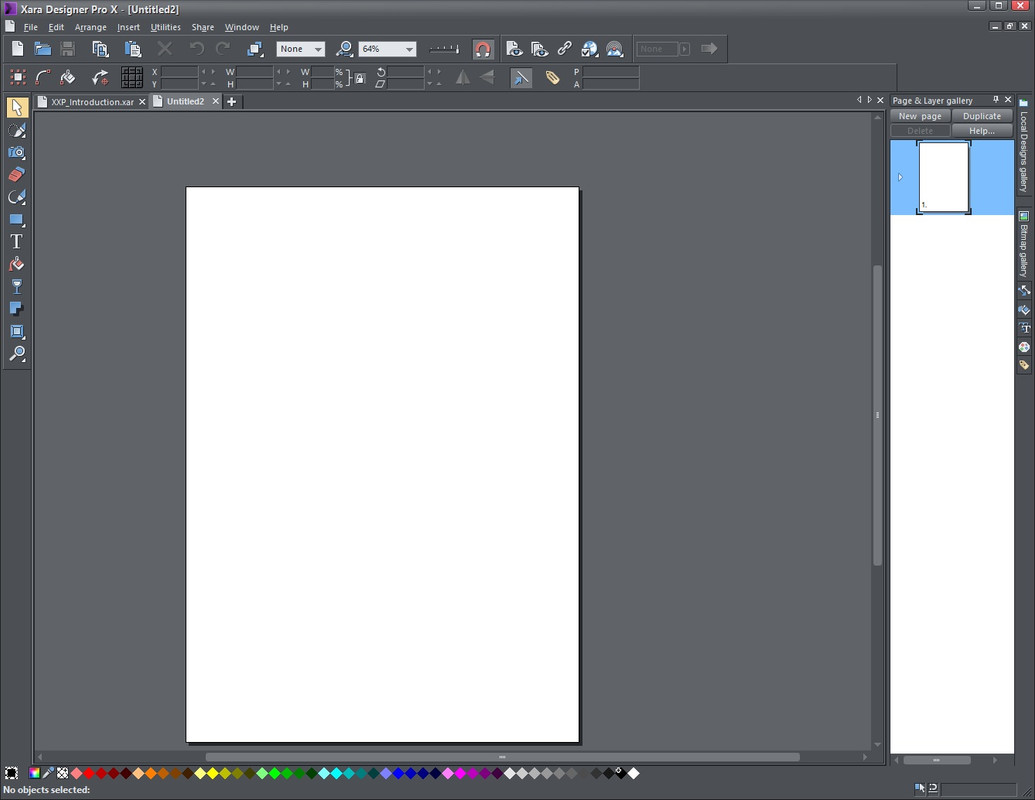Click the yellow name tag icon
1035x800 pixels.
(552, 78)
